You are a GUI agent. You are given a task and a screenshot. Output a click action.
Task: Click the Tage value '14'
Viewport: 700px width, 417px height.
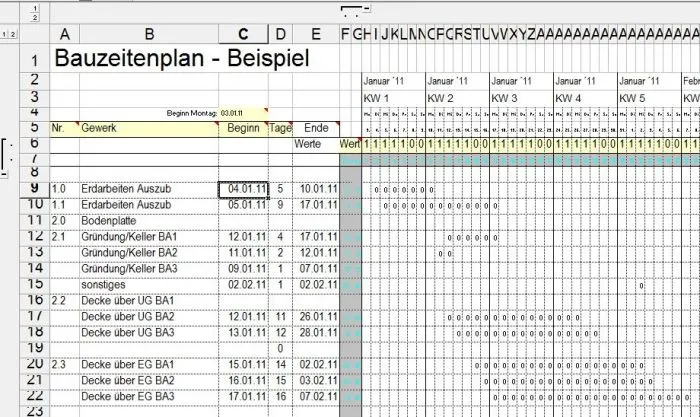[280, 365]
